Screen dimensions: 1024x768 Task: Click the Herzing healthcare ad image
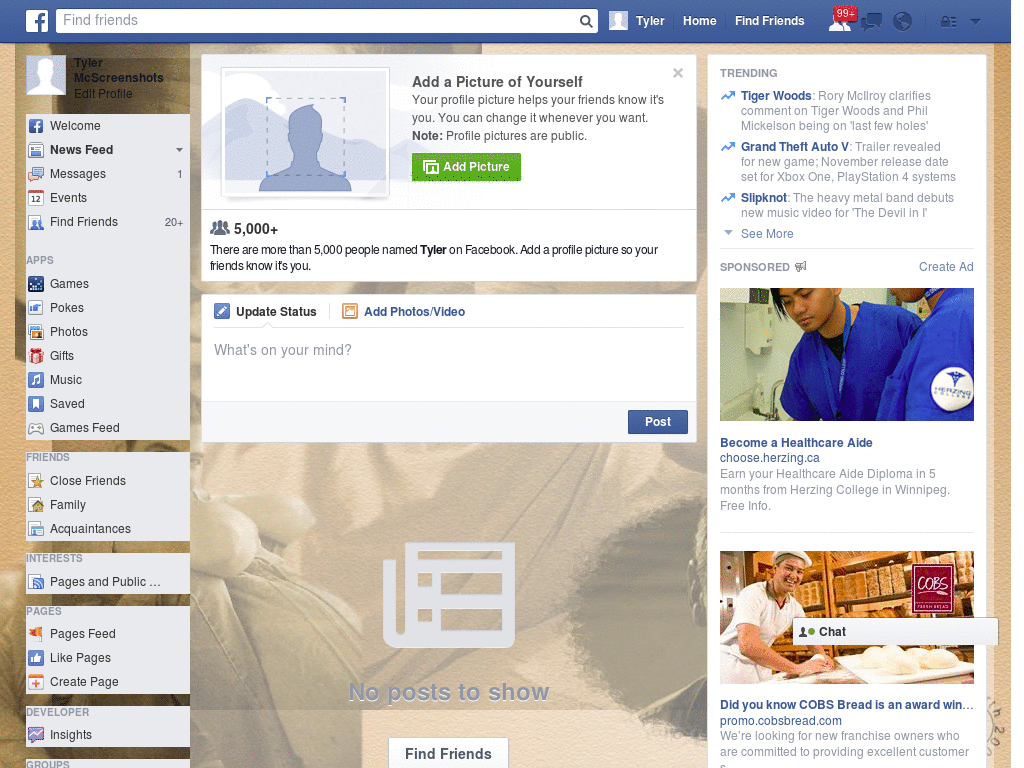846,355
